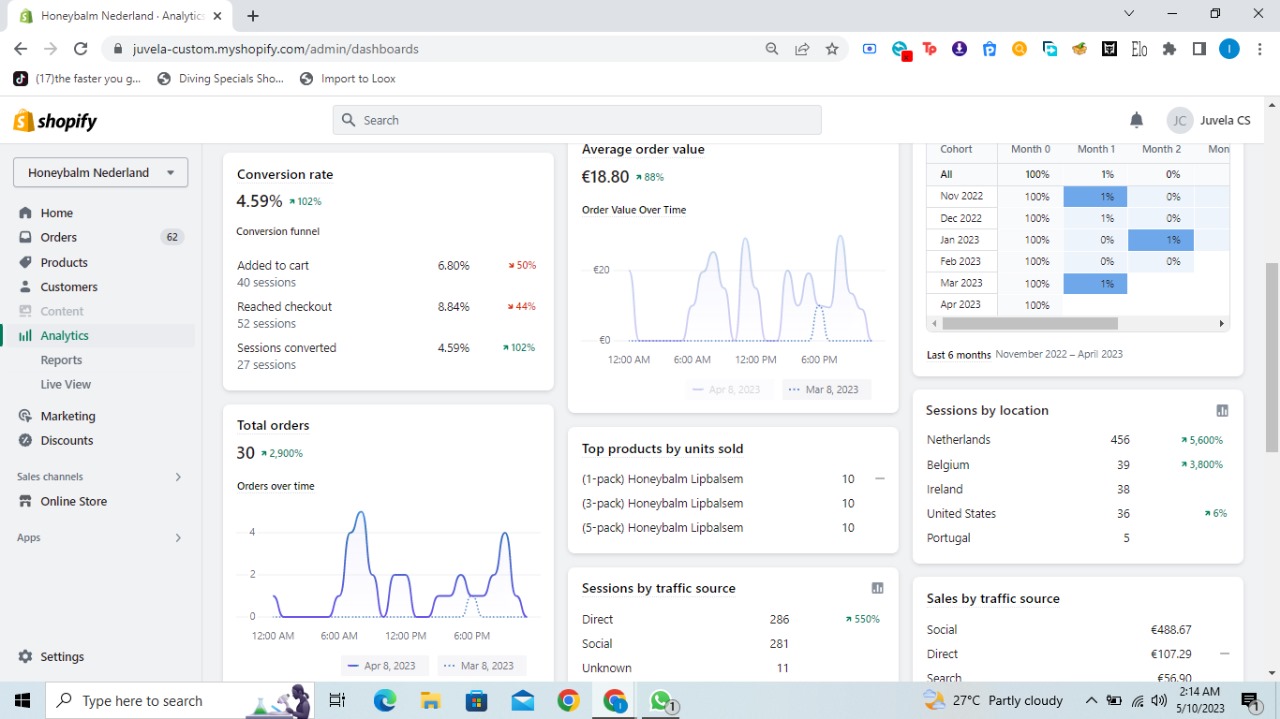This screenshot has height=719, width=1280.
Task: Open Online Store sales channel
Action: [x=73, y=501]
